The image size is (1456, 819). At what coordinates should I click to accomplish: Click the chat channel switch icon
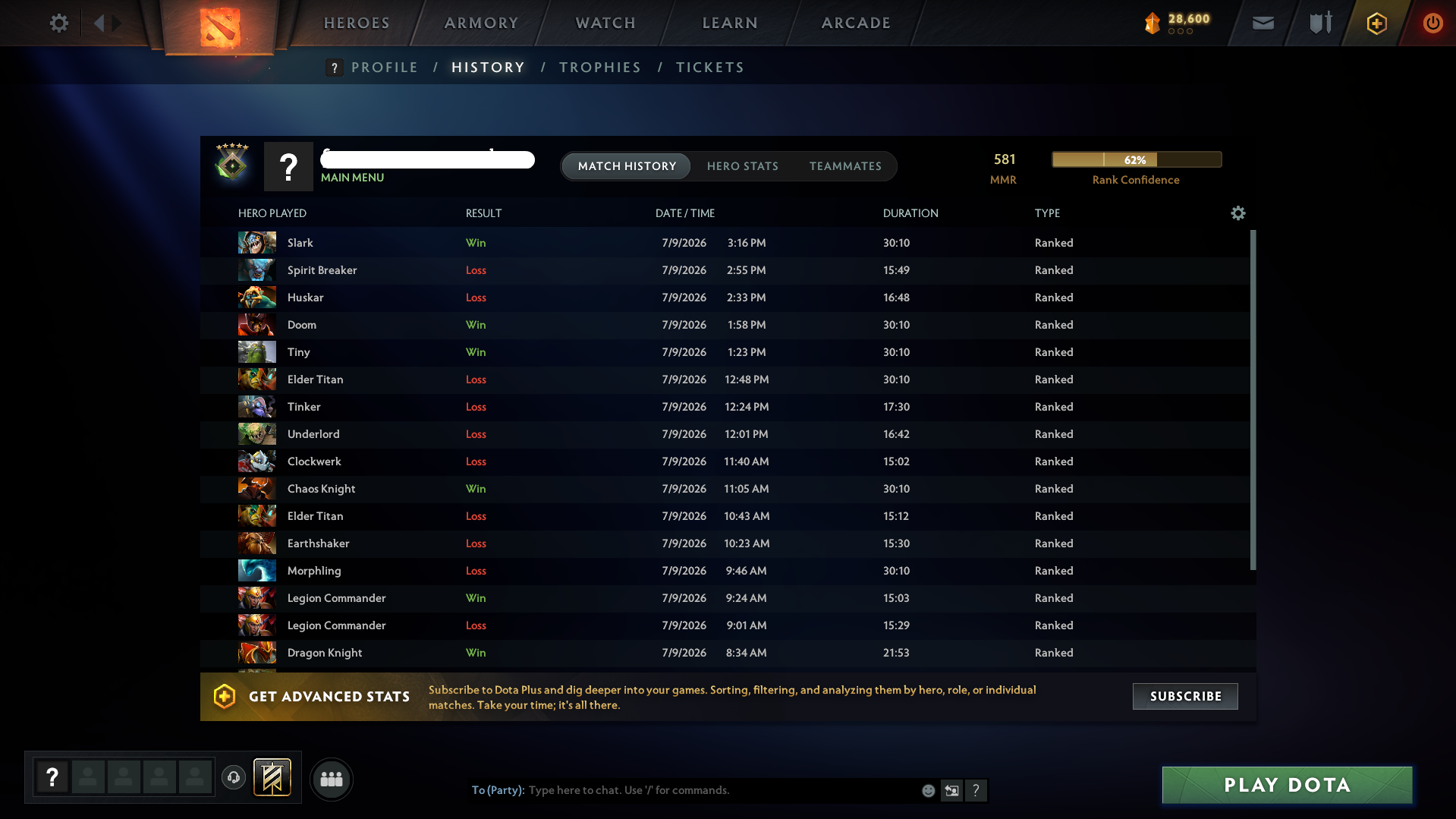click(951, 791)
